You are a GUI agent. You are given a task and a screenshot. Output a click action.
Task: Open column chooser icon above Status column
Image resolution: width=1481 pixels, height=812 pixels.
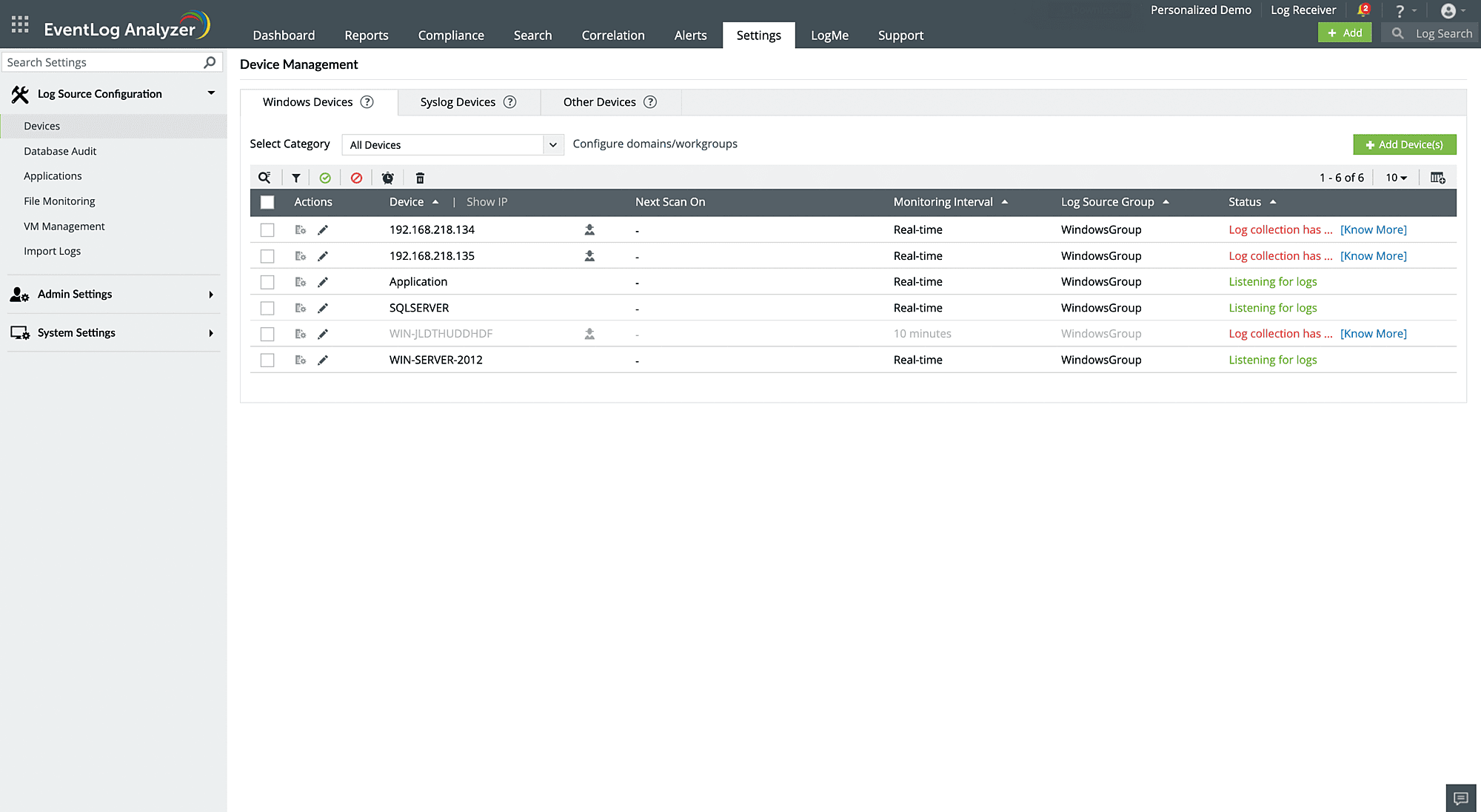(1437, 178)
